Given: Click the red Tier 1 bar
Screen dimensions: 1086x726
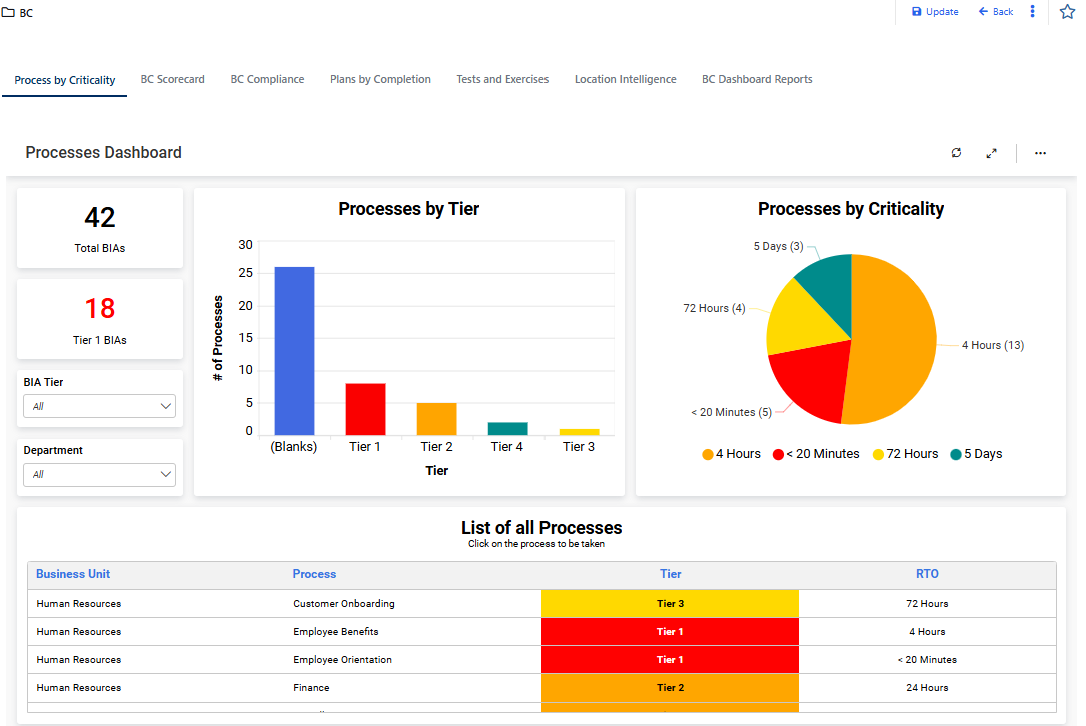Looking at the screenshot, I should pyautogui.click(x=365, y=409).
